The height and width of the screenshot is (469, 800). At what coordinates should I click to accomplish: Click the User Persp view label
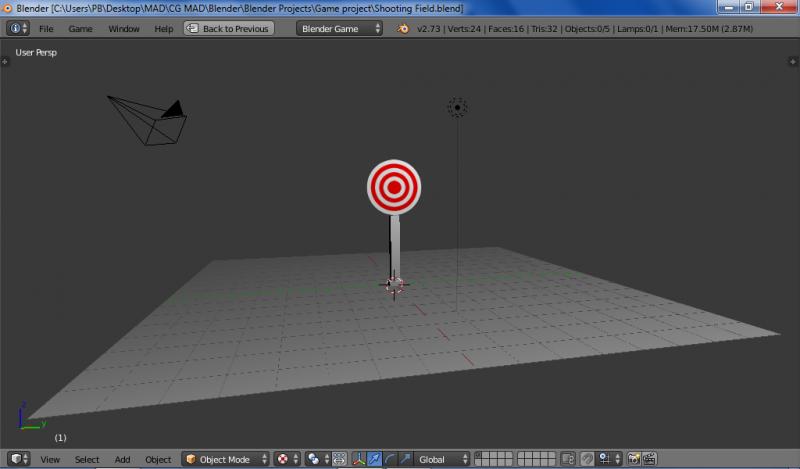pyautogui.click(x=36, y=53)
